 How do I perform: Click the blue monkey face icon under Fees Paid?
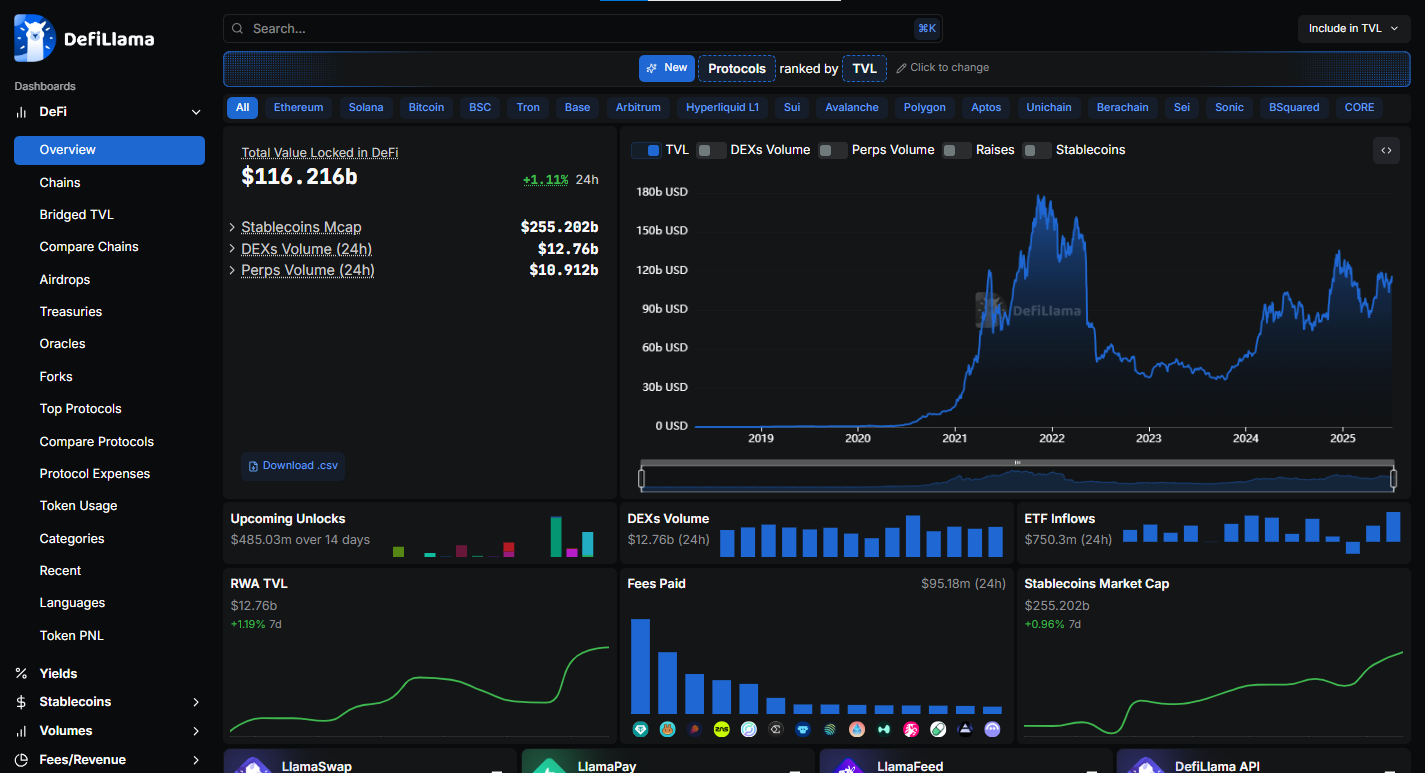click(803, 729)
